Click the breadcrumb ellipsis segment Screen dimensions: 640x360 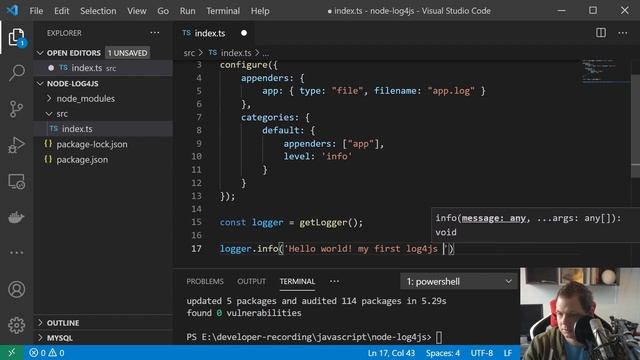coord(266,53)
